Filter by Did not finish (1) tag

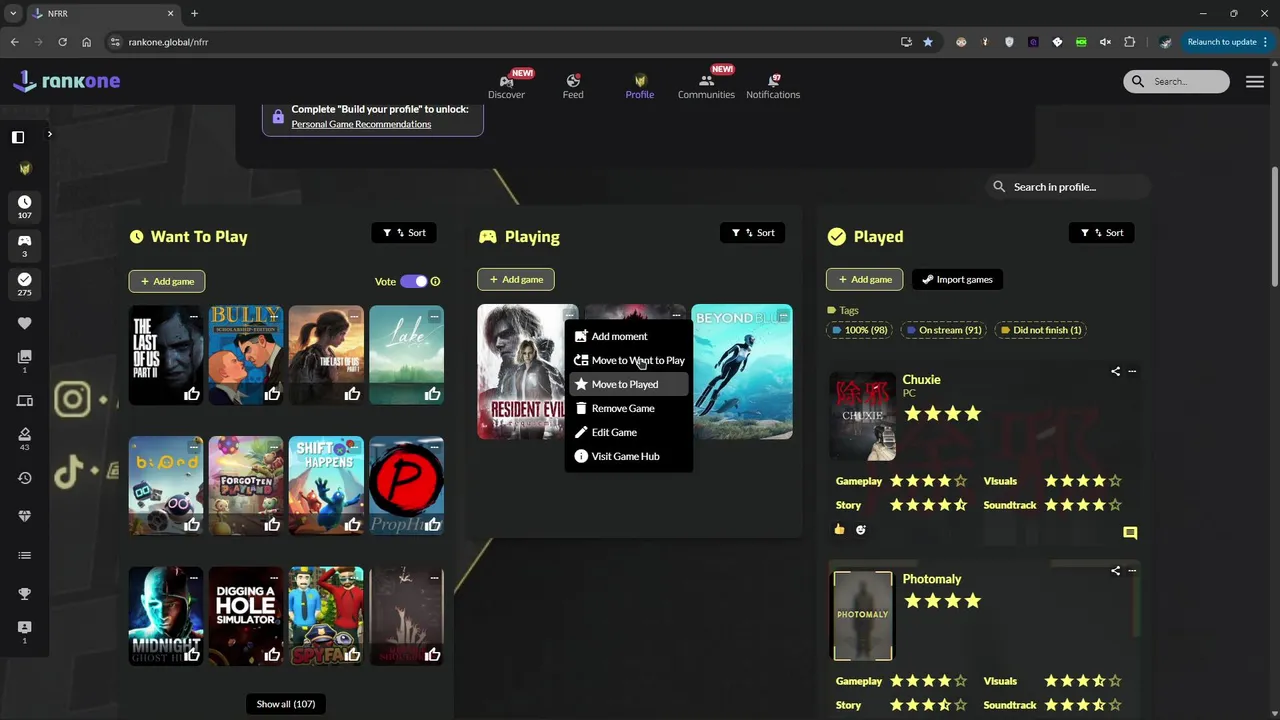click(x=1040, y=330)
